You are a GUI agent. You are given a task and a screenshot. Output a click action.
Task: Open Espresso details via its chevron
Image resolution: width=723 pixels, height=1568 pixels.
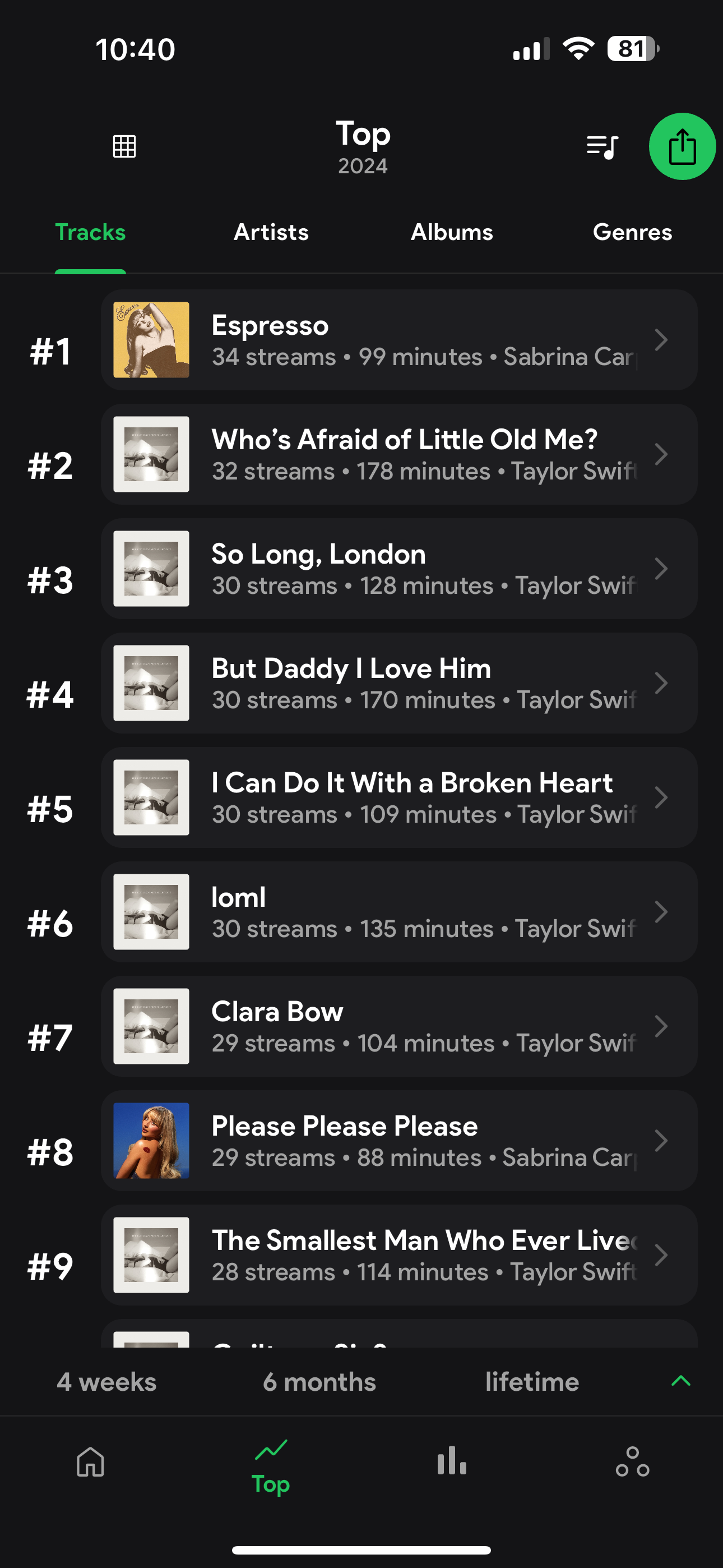click(x=661, y=340)
